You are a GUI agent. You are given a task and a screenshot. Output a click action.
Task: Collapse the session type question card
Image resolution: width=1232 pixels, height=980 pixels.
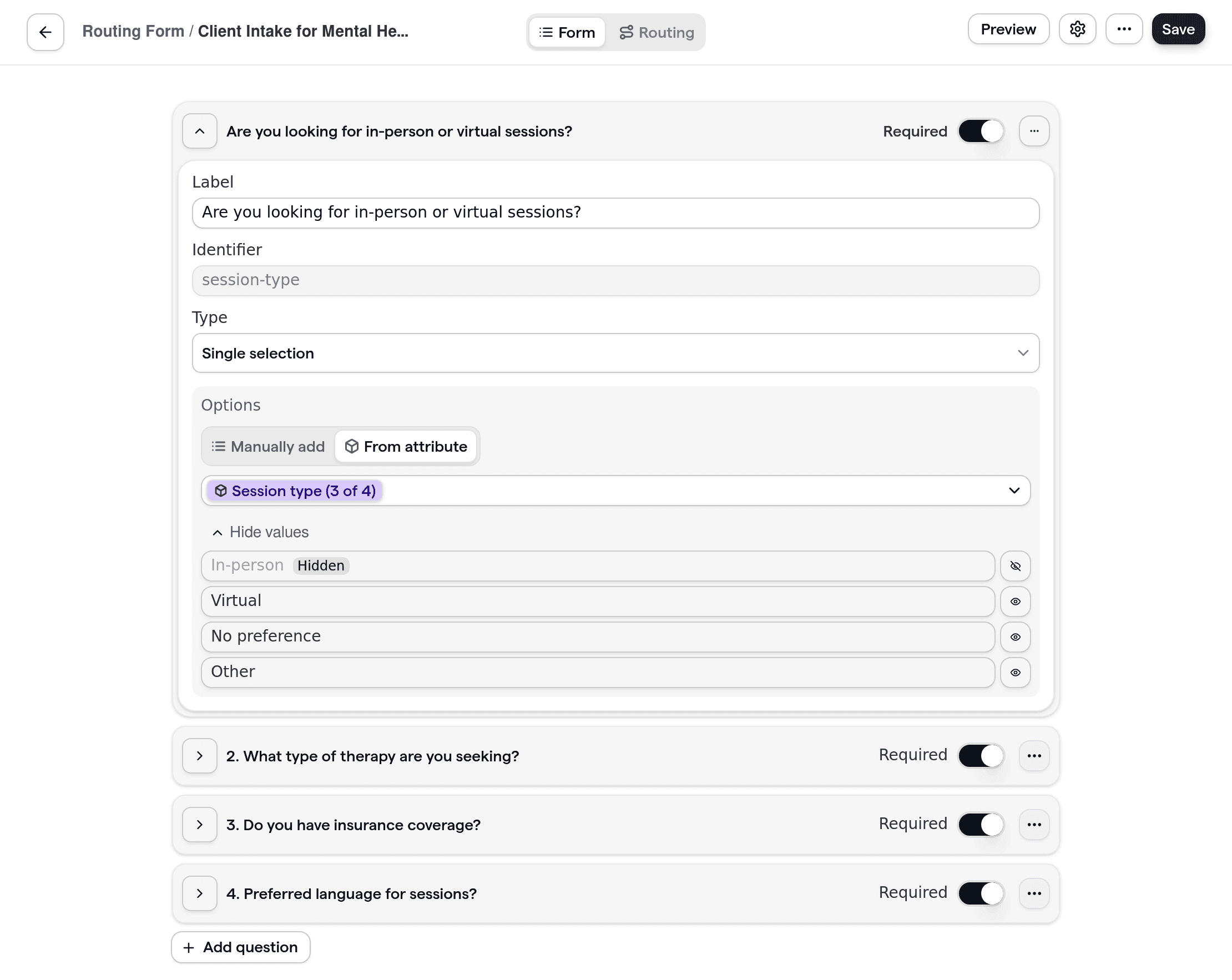point(199,131)
